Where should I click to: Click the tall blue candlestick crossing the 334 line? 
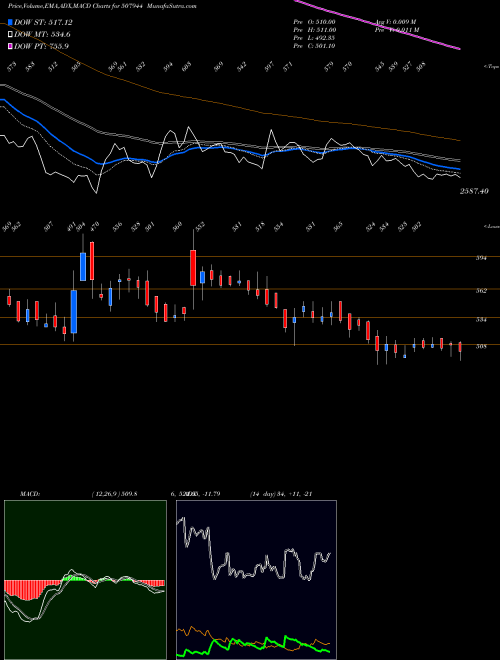[x=74, y=311]
